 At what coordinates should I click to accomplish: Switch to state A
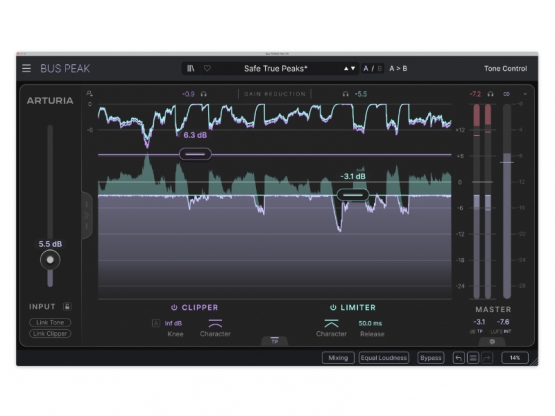click(x=366, y=69)
